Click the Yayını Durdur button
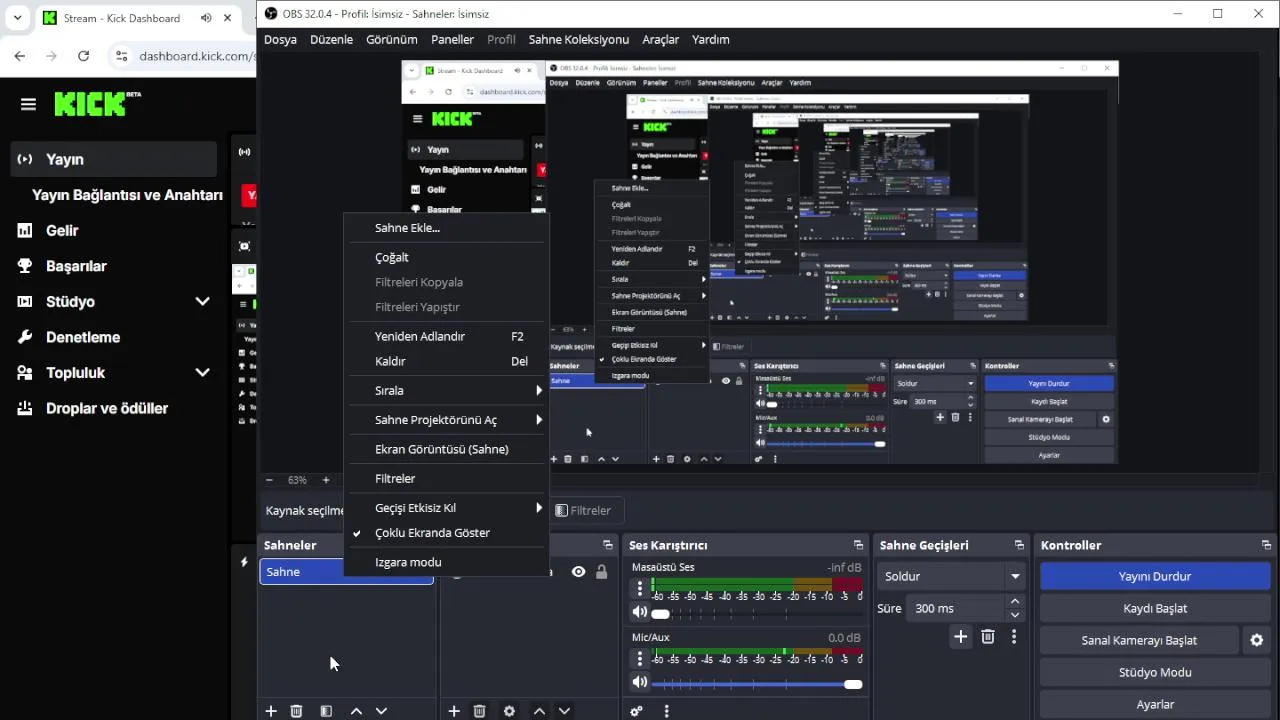Image resolution: width=1280 pixels, height=720 pixels. pyautogui.click(x=1155, y=576)
